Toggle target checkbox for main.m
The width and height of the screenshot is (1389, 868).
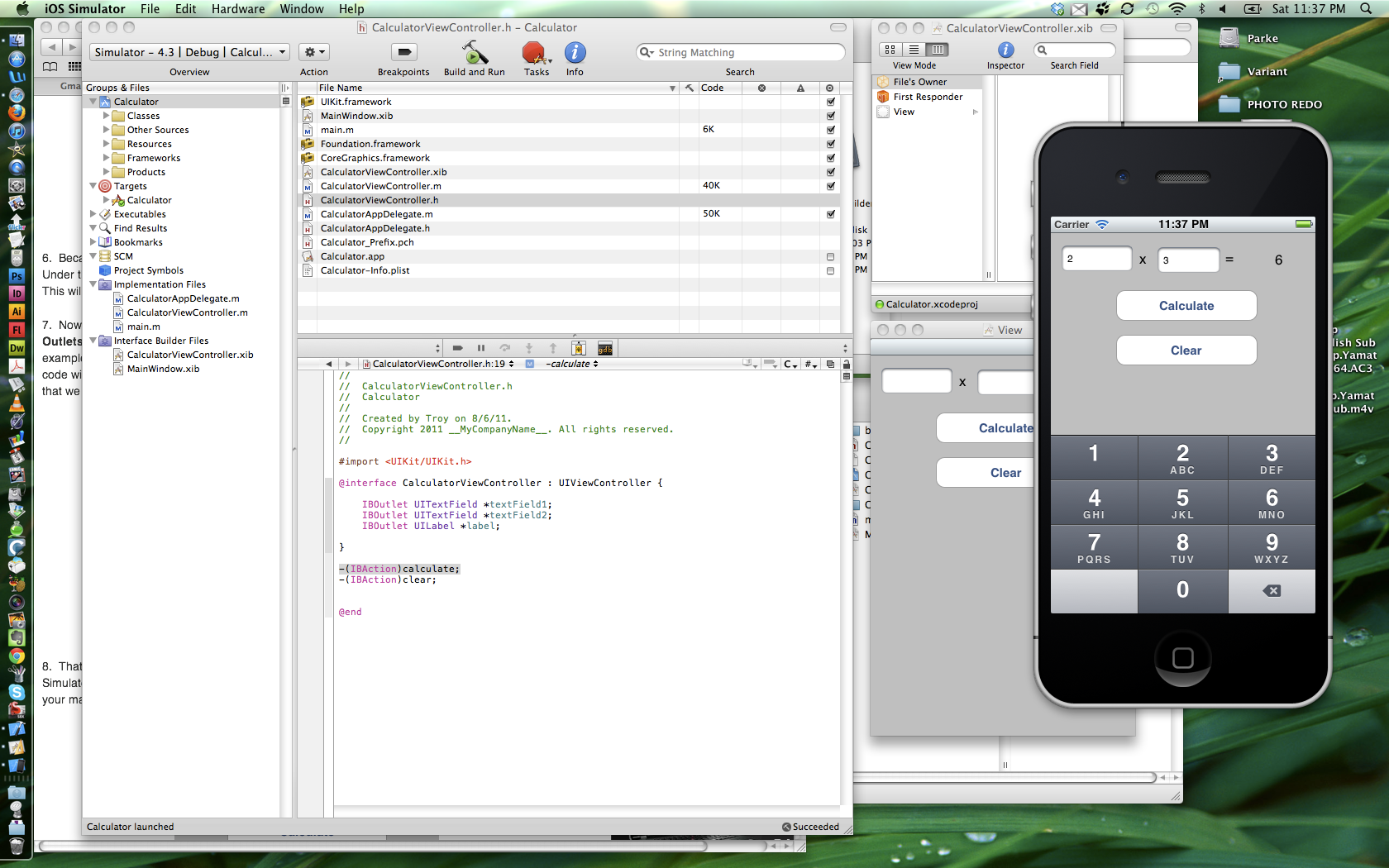[x=831, y=130]
